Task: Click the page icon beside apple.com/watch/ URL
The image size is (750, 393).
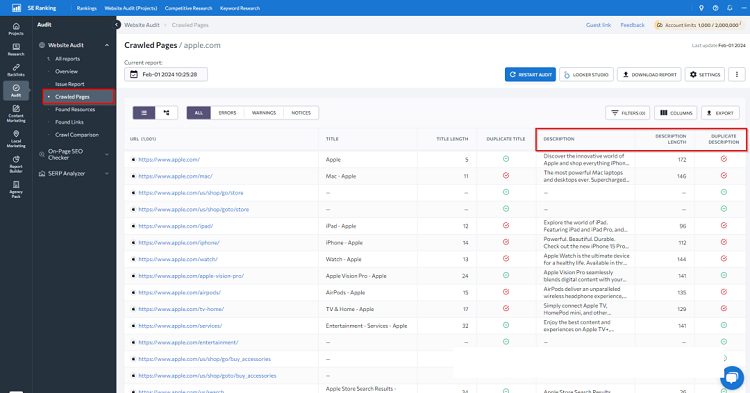Action: [133, 259]
